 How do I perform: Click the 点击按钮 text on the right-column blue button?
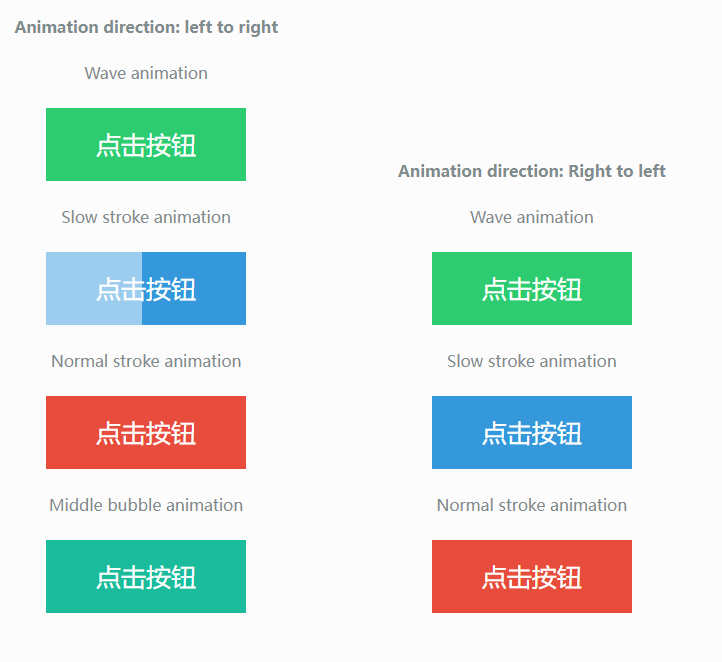[x=532, y=433]
